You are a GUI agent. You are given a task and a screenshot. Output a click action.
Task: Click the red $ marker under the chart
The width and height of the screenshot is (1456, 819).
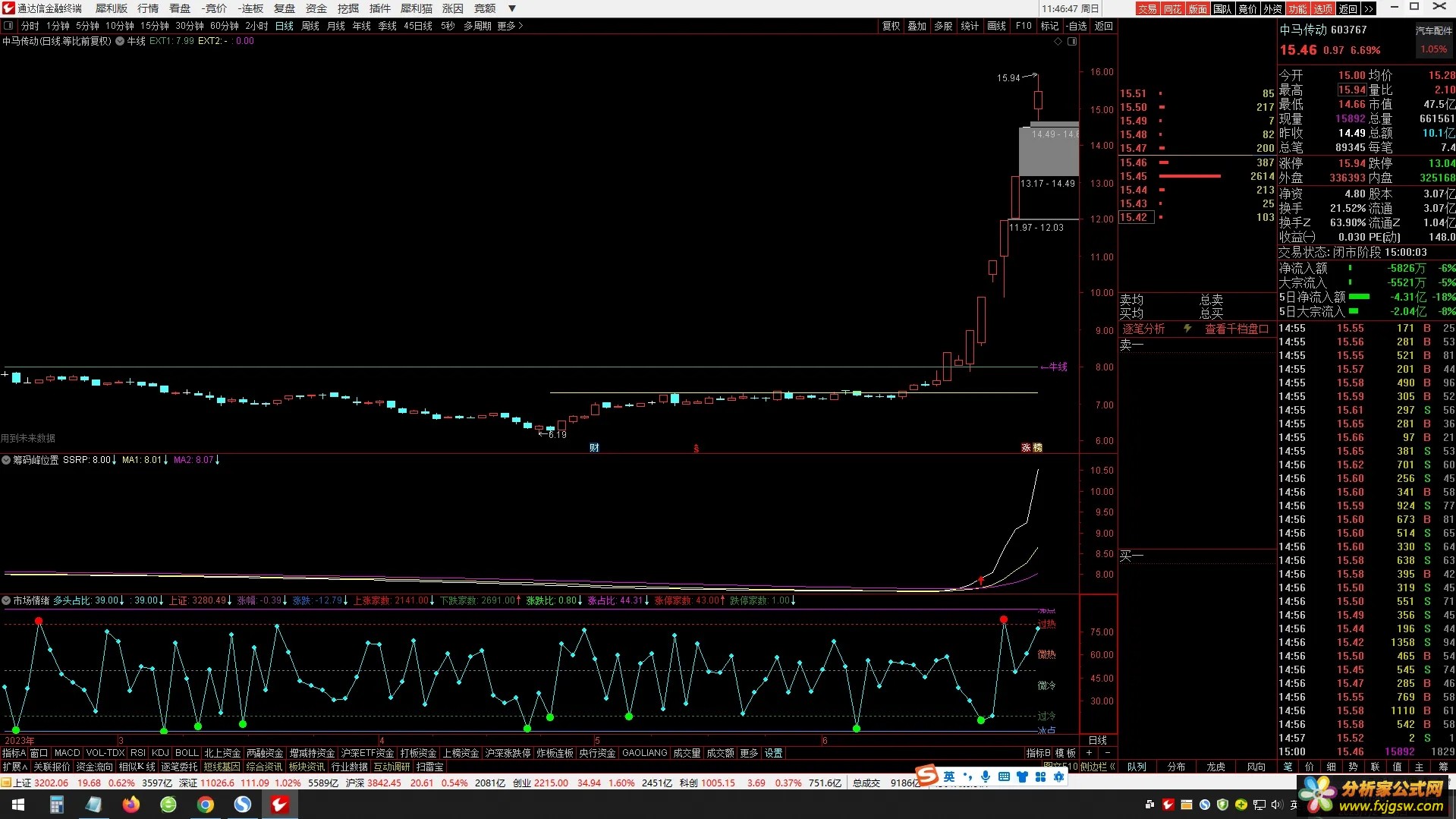coord(696,449)
